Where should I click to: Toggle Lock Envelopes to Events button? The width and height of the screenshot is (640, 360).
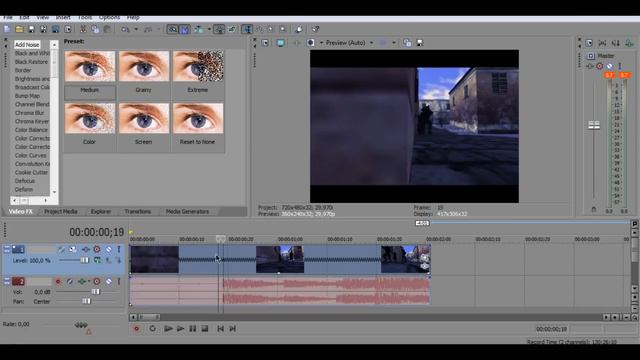point(219,29)
